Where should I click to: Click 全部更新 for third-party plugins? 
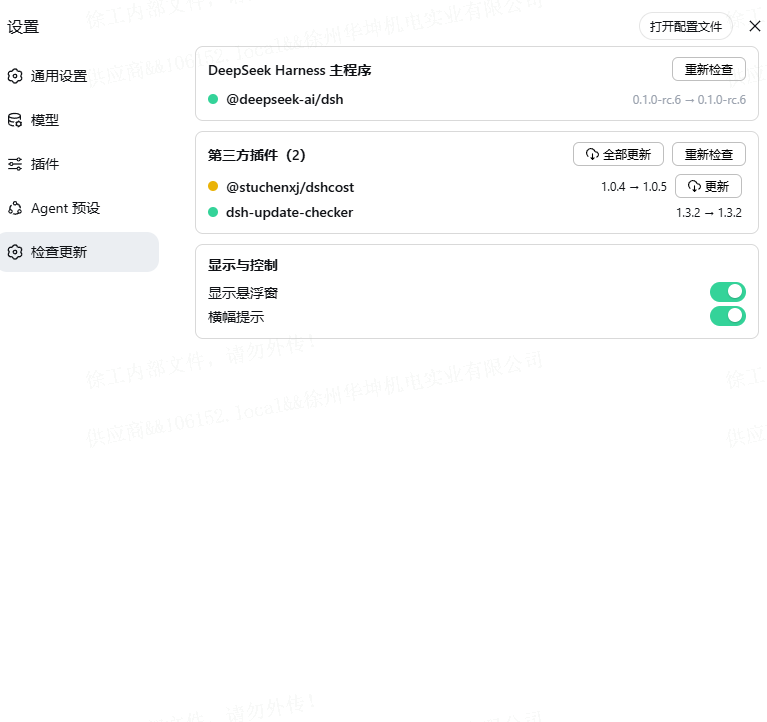click(618, 155)
